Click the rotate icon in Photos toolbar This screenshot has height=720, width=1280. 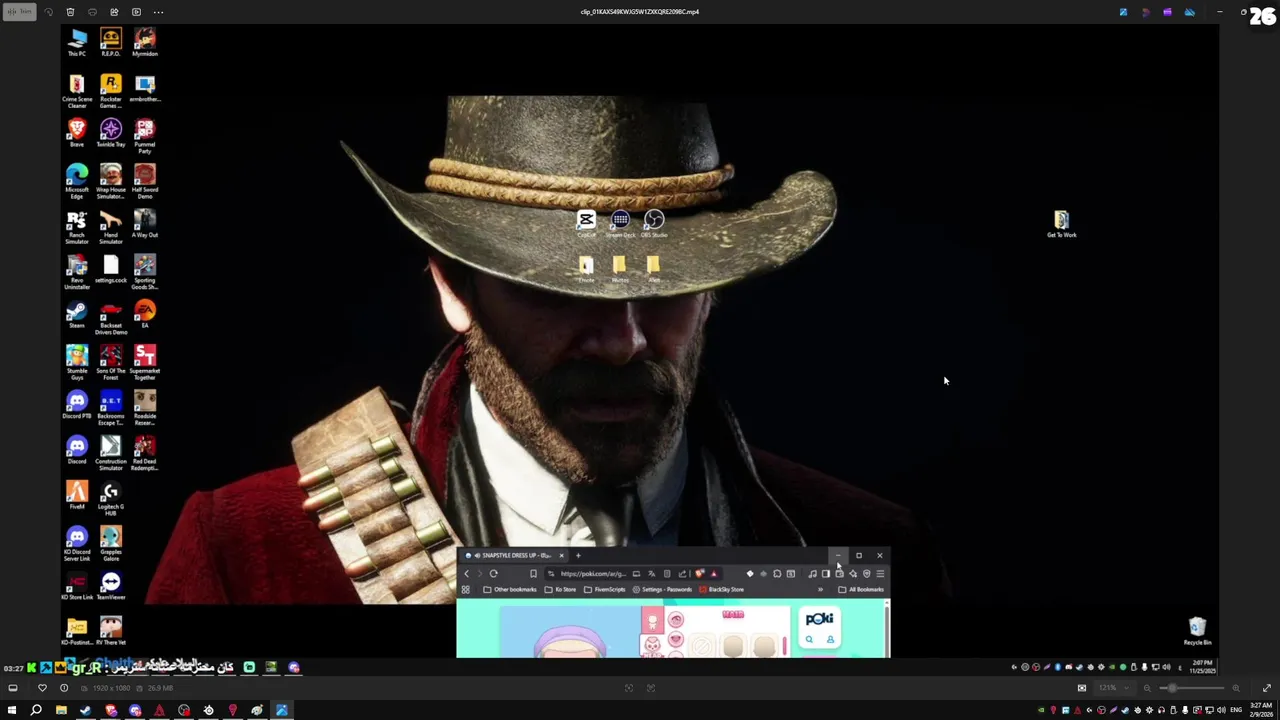point(48,12)
